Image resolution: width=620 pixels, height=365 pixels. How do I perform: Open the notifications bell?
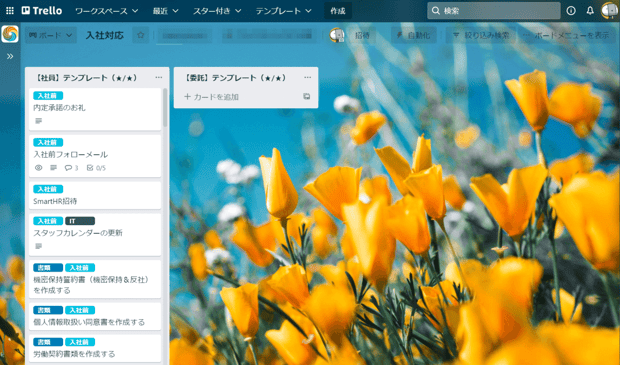point(590,11)
